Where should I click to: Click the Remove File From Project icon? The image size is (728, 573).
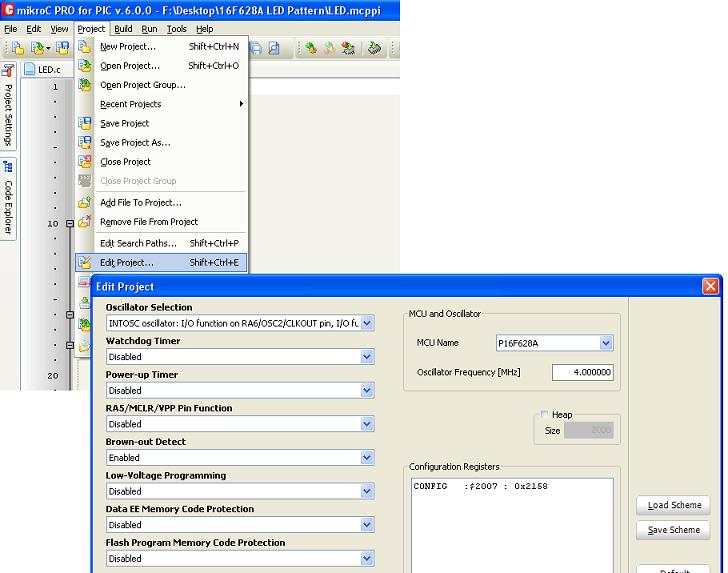pos(85,222)
